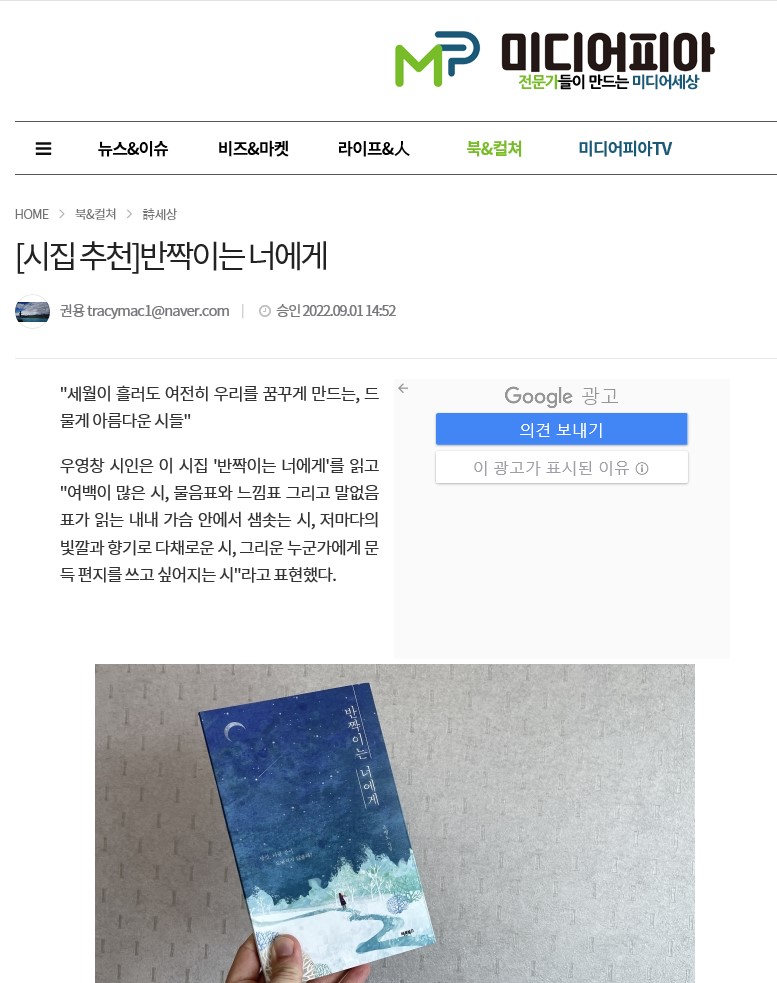Click the HOME breadcrumb link
The height and width of the screenshot is (983, 777).
point(31,214)
